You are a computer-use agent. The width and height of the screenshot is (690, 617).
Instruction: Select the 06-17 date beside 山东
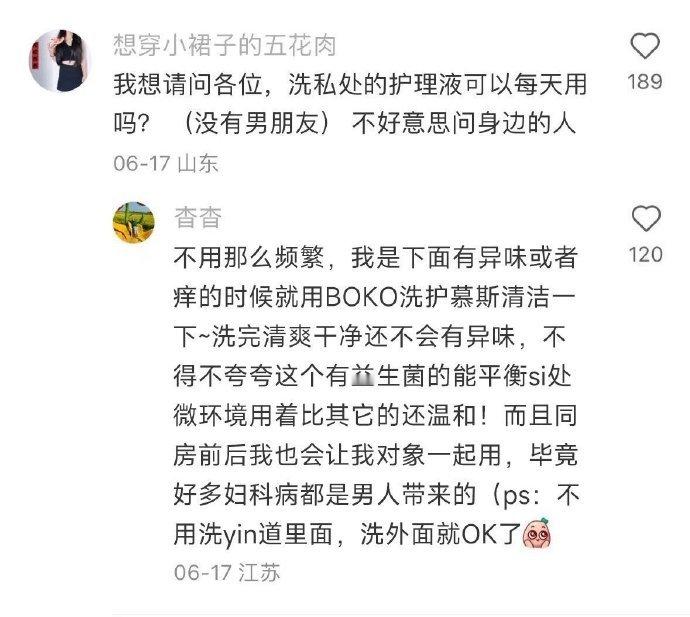[142, 163]
